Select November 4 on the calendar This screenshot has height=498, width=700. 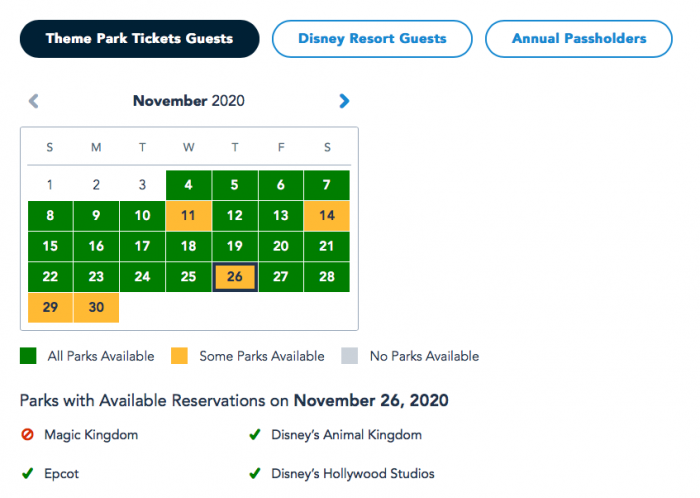coord(188,185)
